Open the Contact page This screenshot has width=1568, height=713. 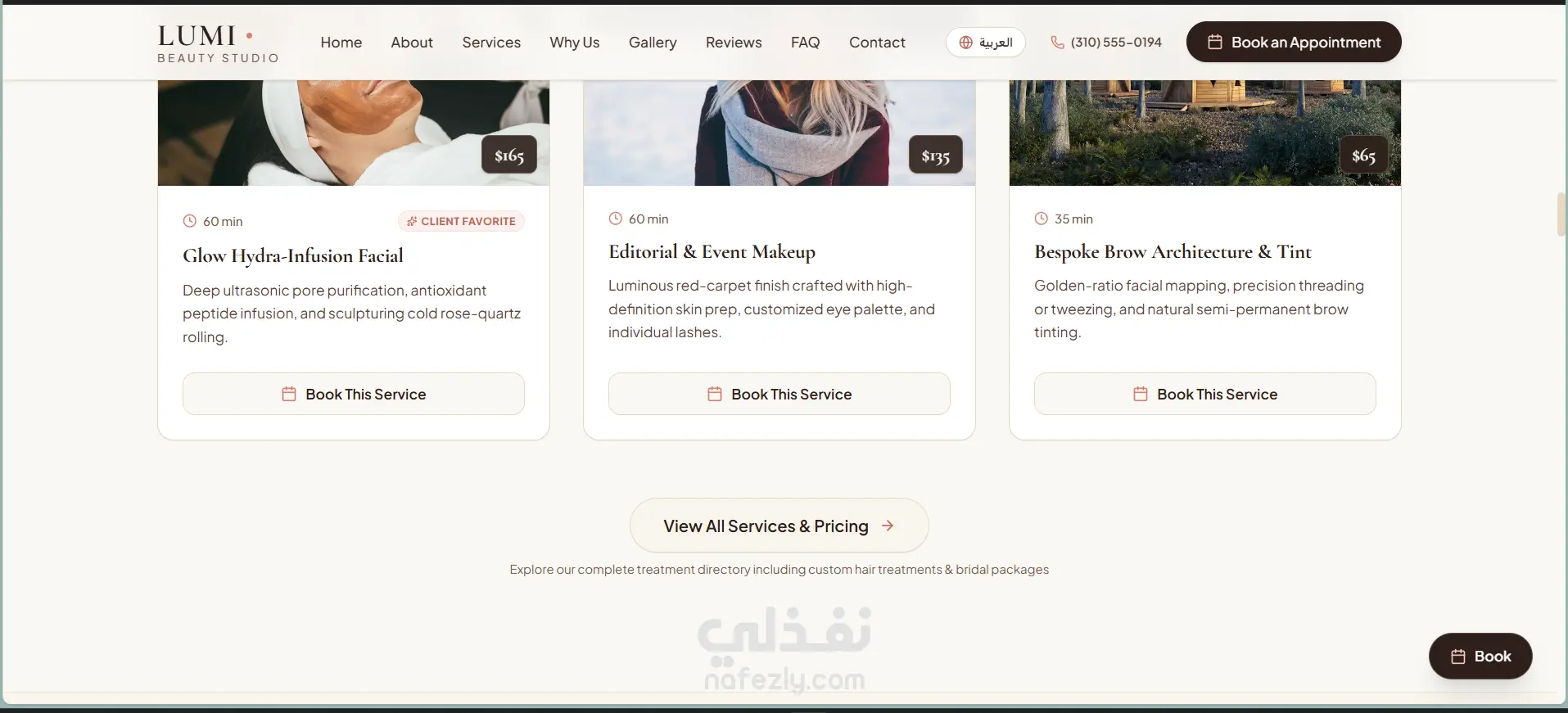877,43
